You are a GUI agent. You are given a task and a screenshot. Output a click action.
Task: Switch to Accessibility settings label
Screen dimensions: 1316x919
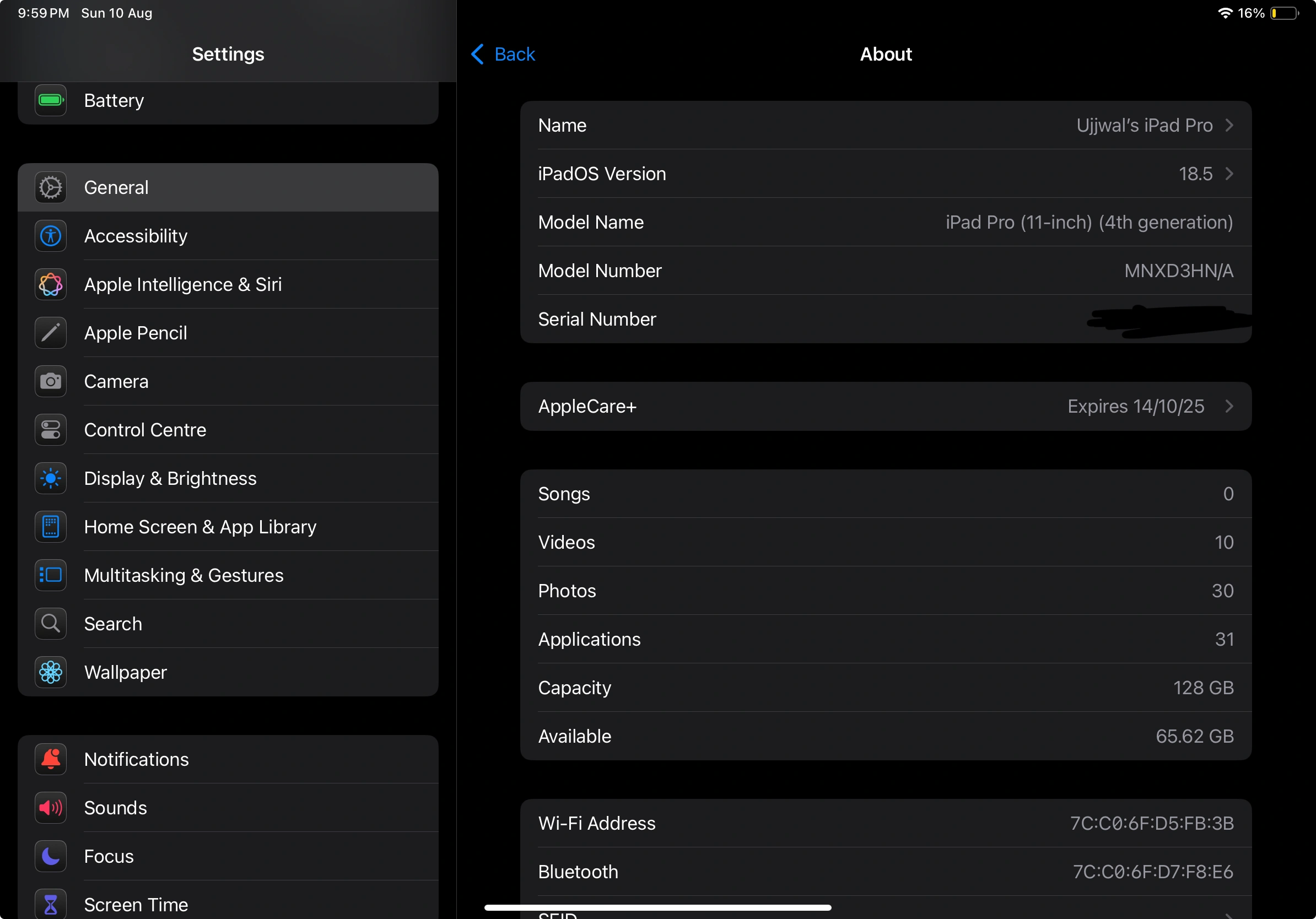coord(136,236)
